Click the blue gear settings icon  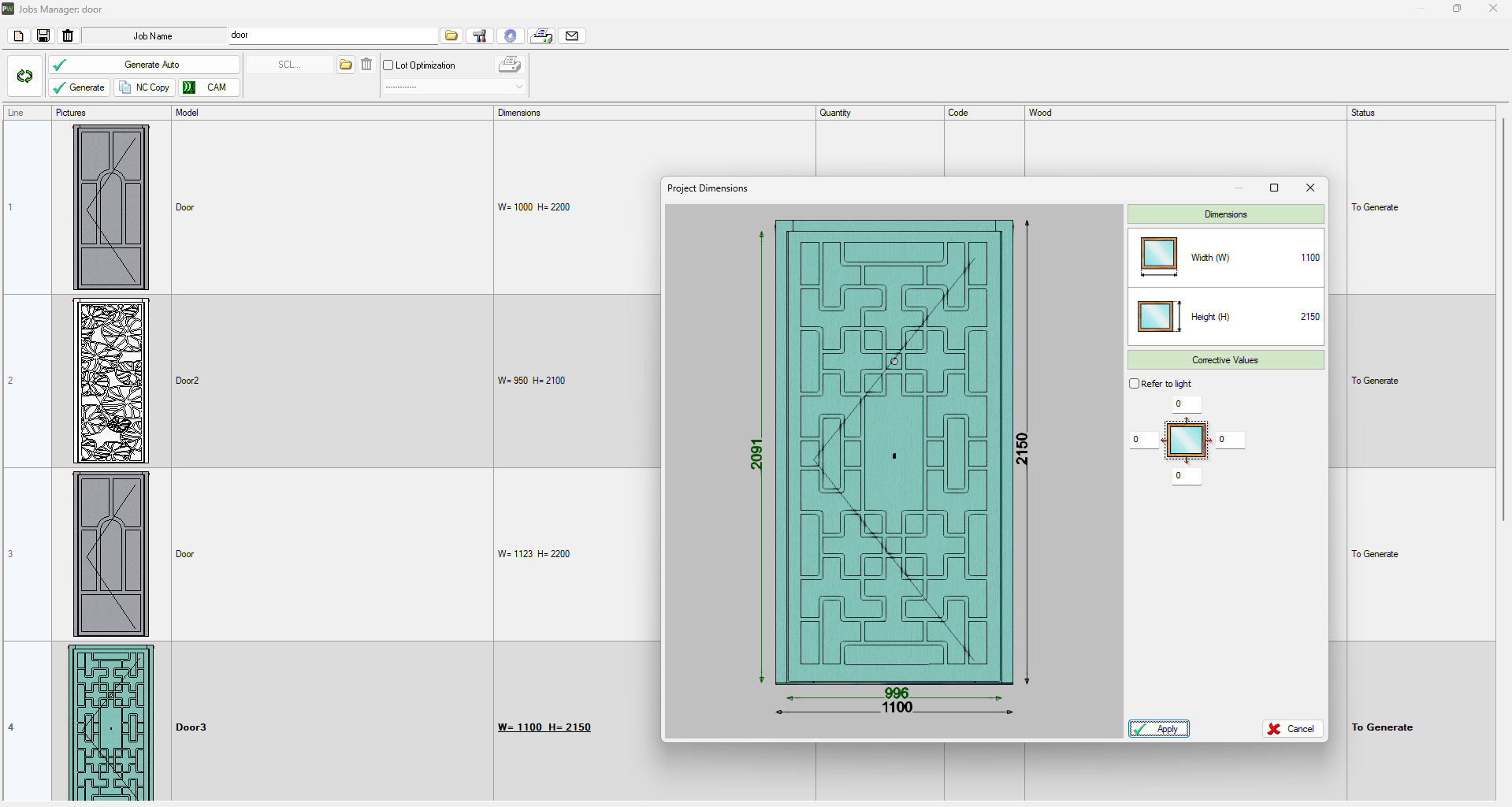[510, 36]
